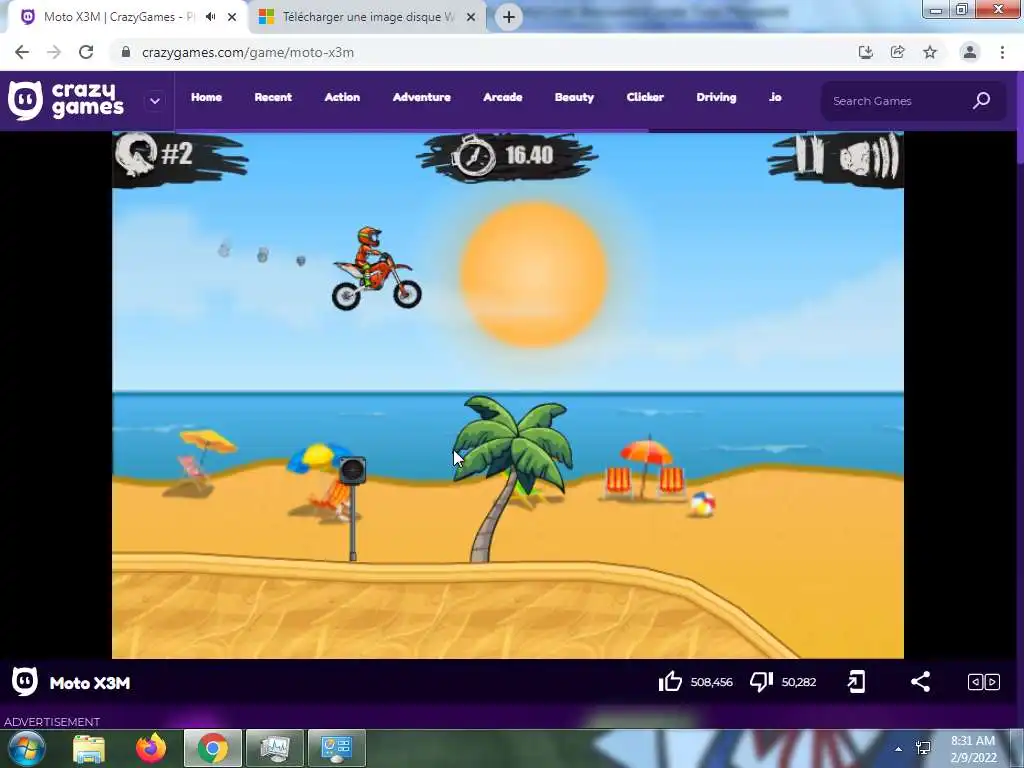This screenshot has width=1024, height=768.
Task: Click the crazygames.com address bar
Action: click(483, 52)
